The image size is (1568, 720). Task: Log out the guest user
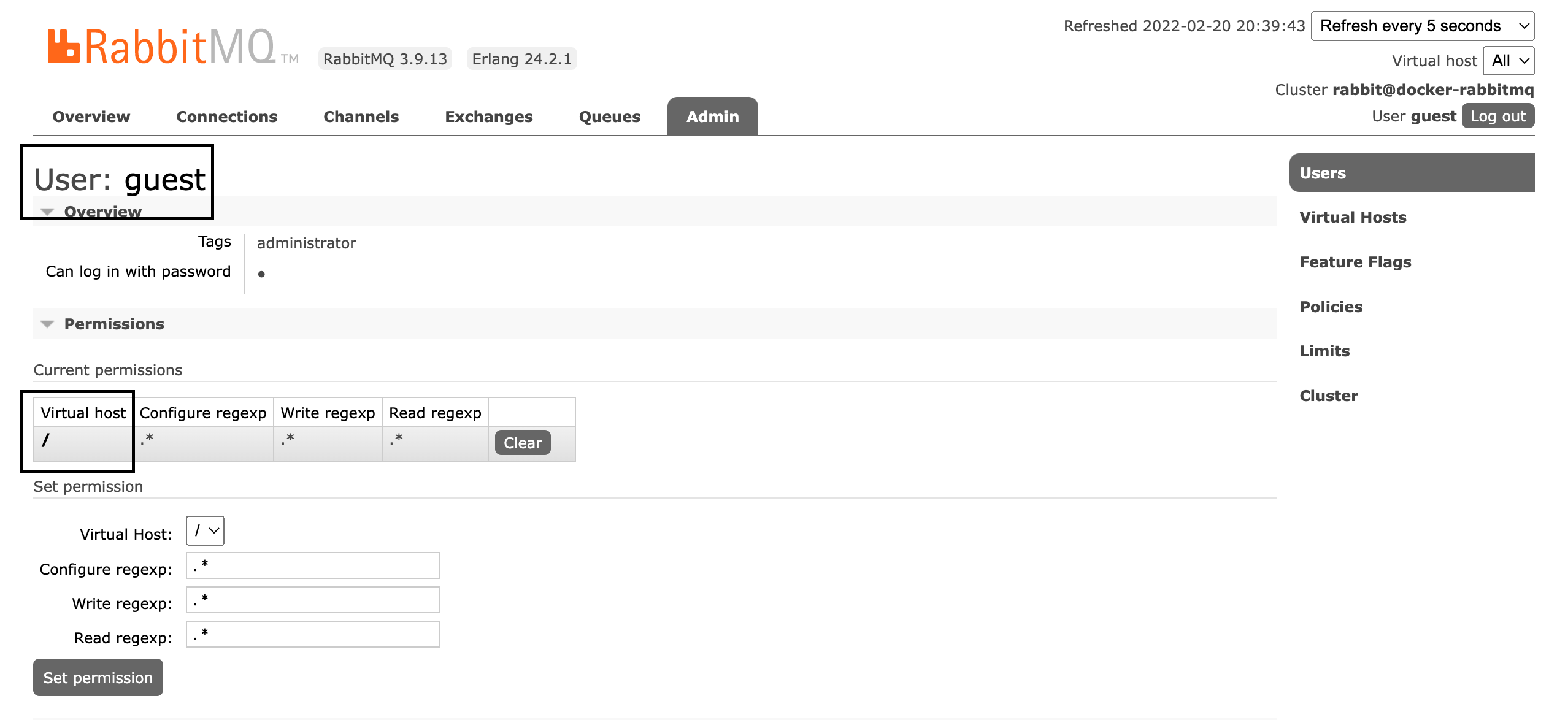click(x=1497, y=115)
